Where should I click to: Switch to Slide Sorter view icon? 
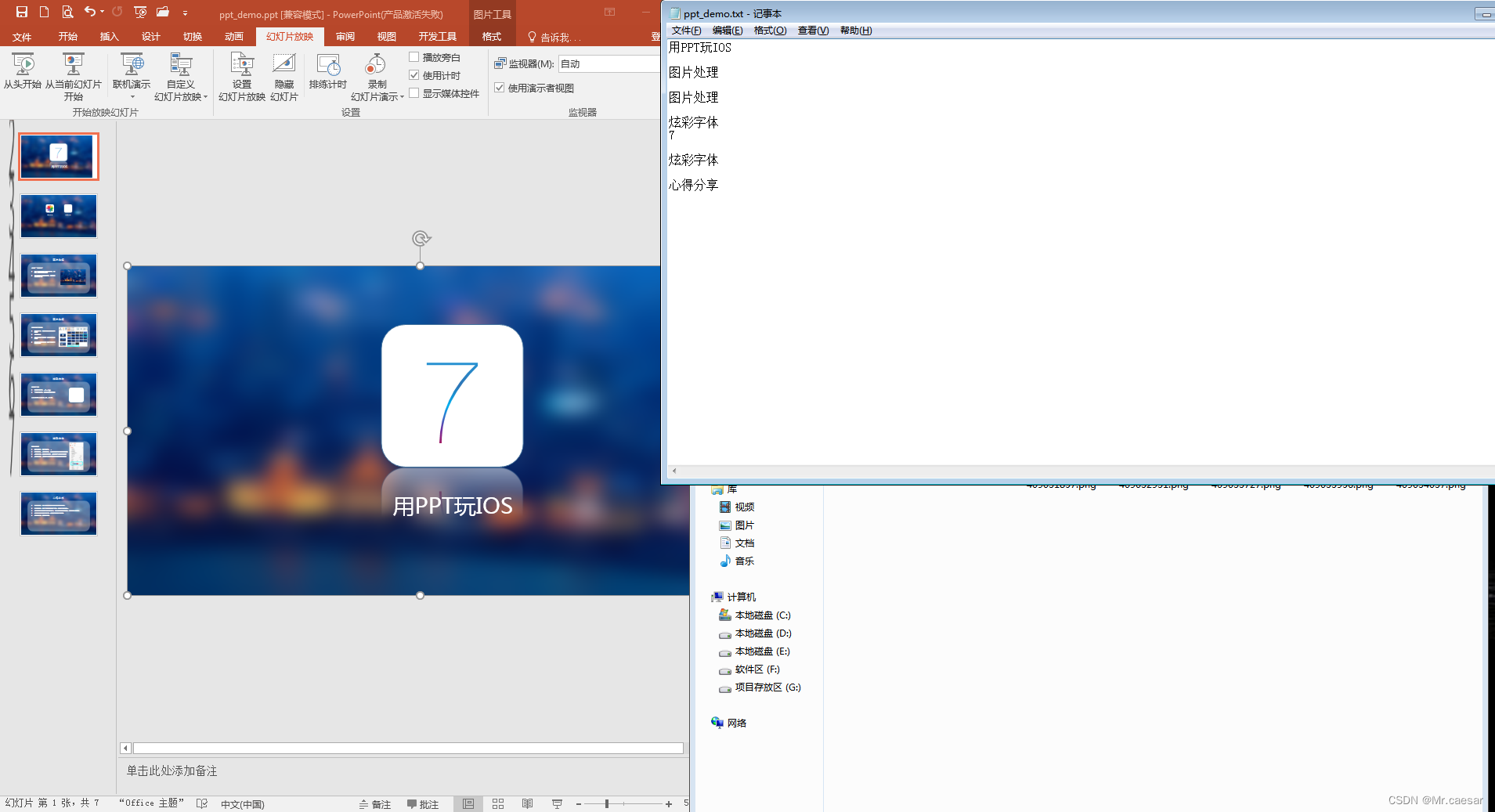(x=498, y=803)
